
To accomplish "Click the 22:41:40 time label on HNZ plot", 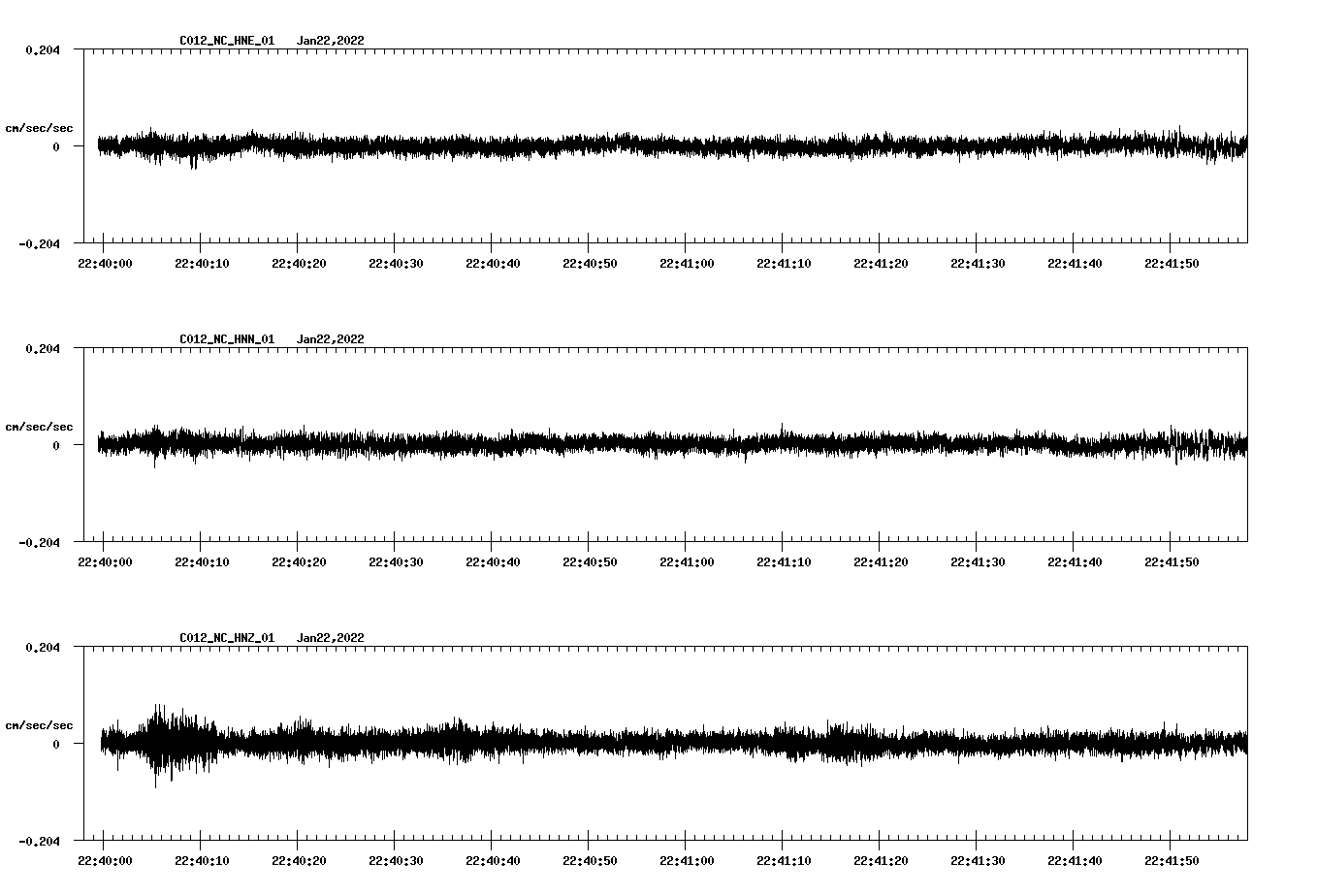I will click(1075, 861).
